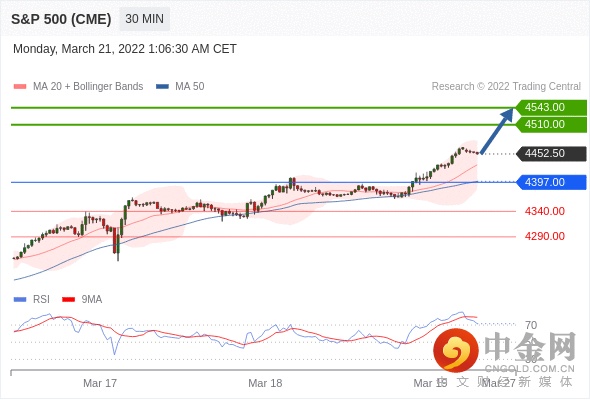Click the RSI 70 level label
The image size is (590, 400).
(x=531, y=325)
